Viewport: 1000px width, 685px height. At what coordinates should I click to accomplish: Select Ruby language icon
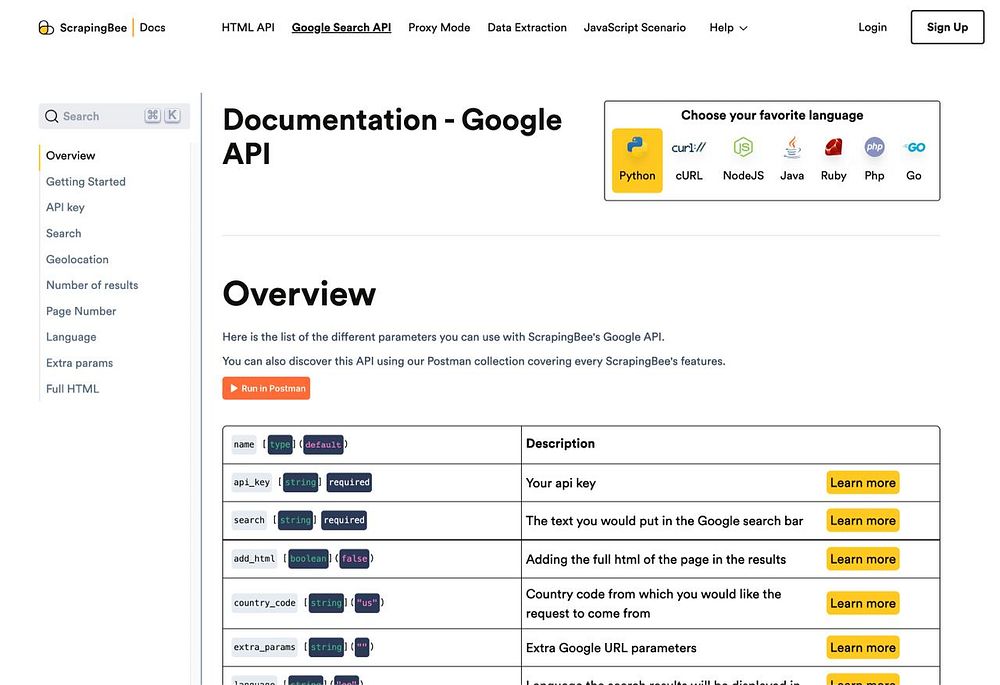pos(834,147)
